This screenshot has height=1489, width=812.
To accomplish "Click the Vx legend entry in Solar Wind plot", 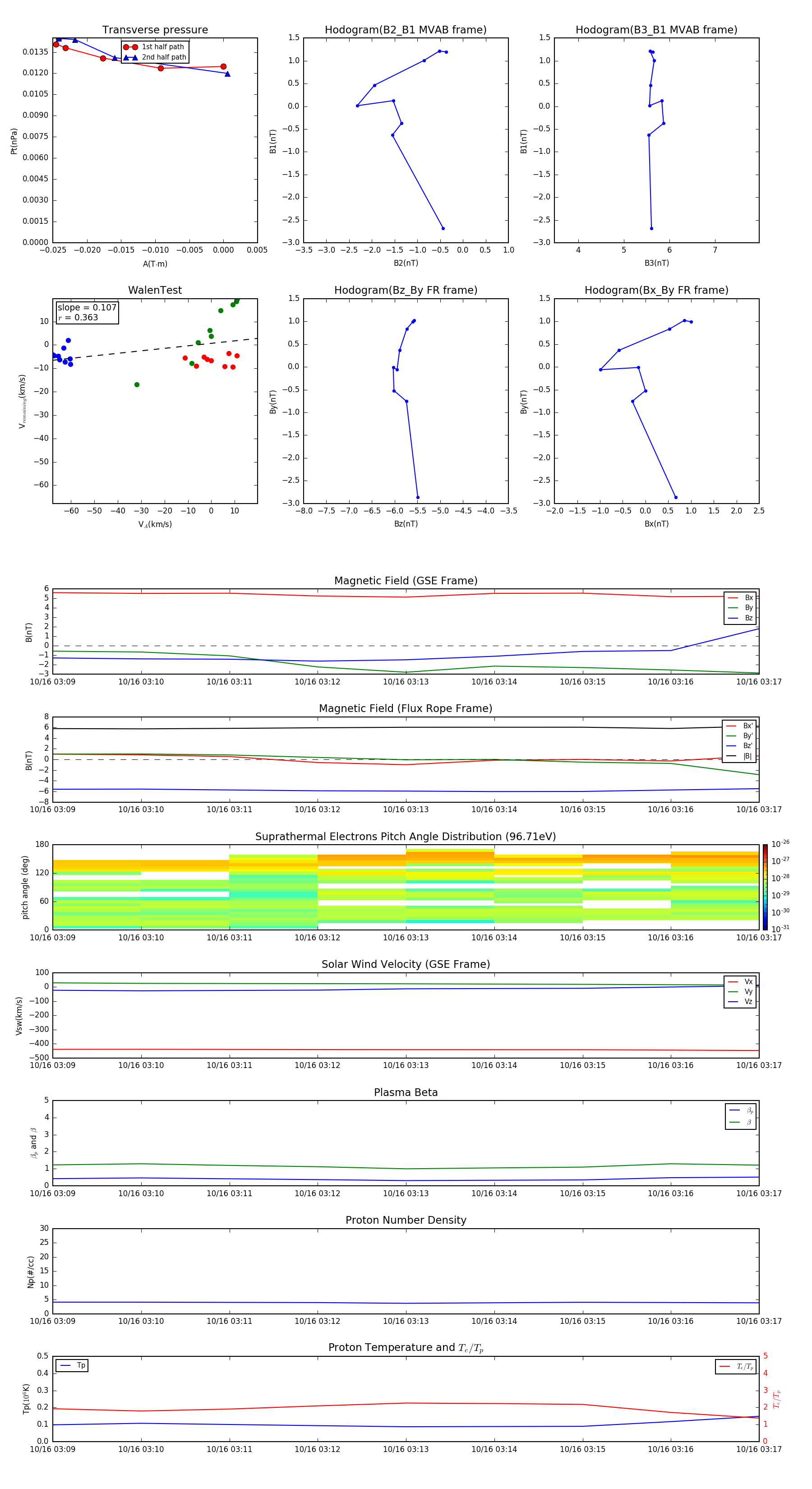I will coord(740,981).
